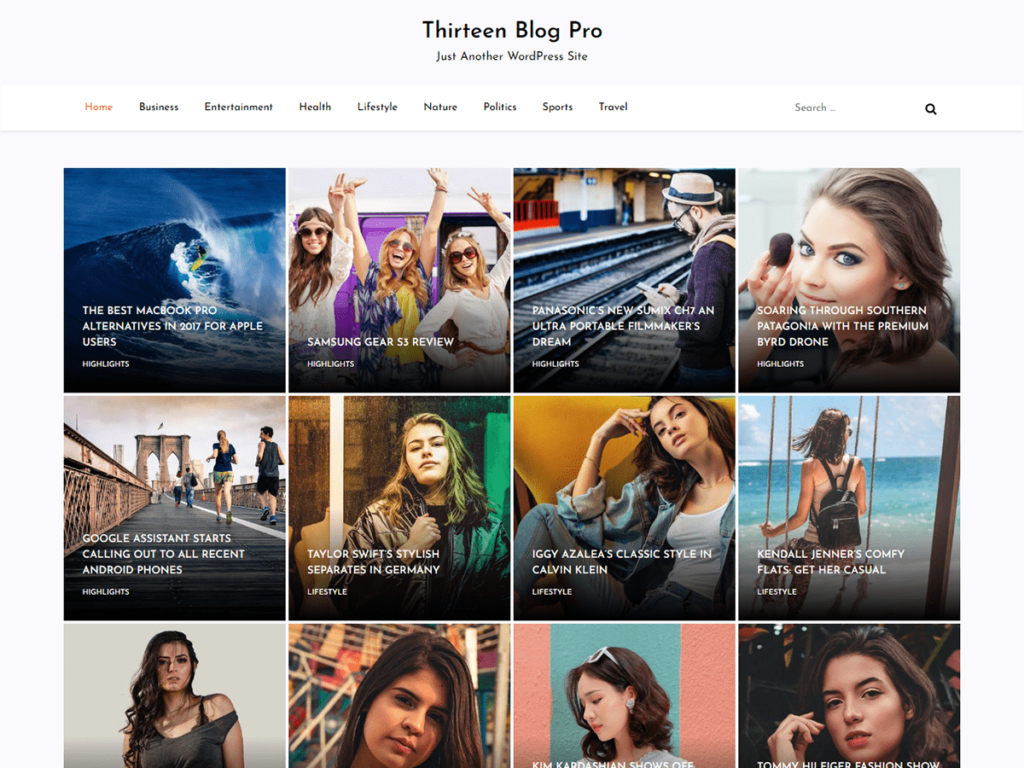Viewport: 1024px width, 768px height.
Task: Click thumbnail of woman before colorful wall
Action: tap(399, 696)
